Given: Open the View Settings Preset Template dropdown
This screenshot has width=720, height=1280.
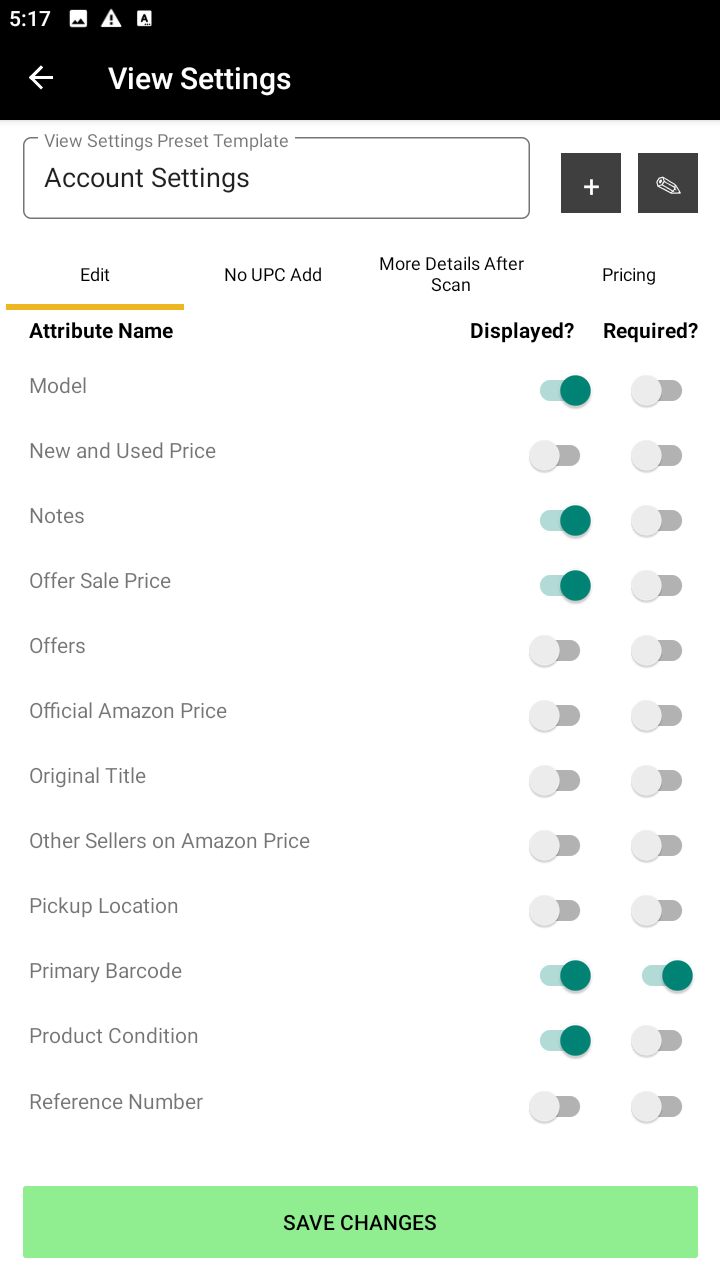Looking at the screenshot, I should pos(276,179).
